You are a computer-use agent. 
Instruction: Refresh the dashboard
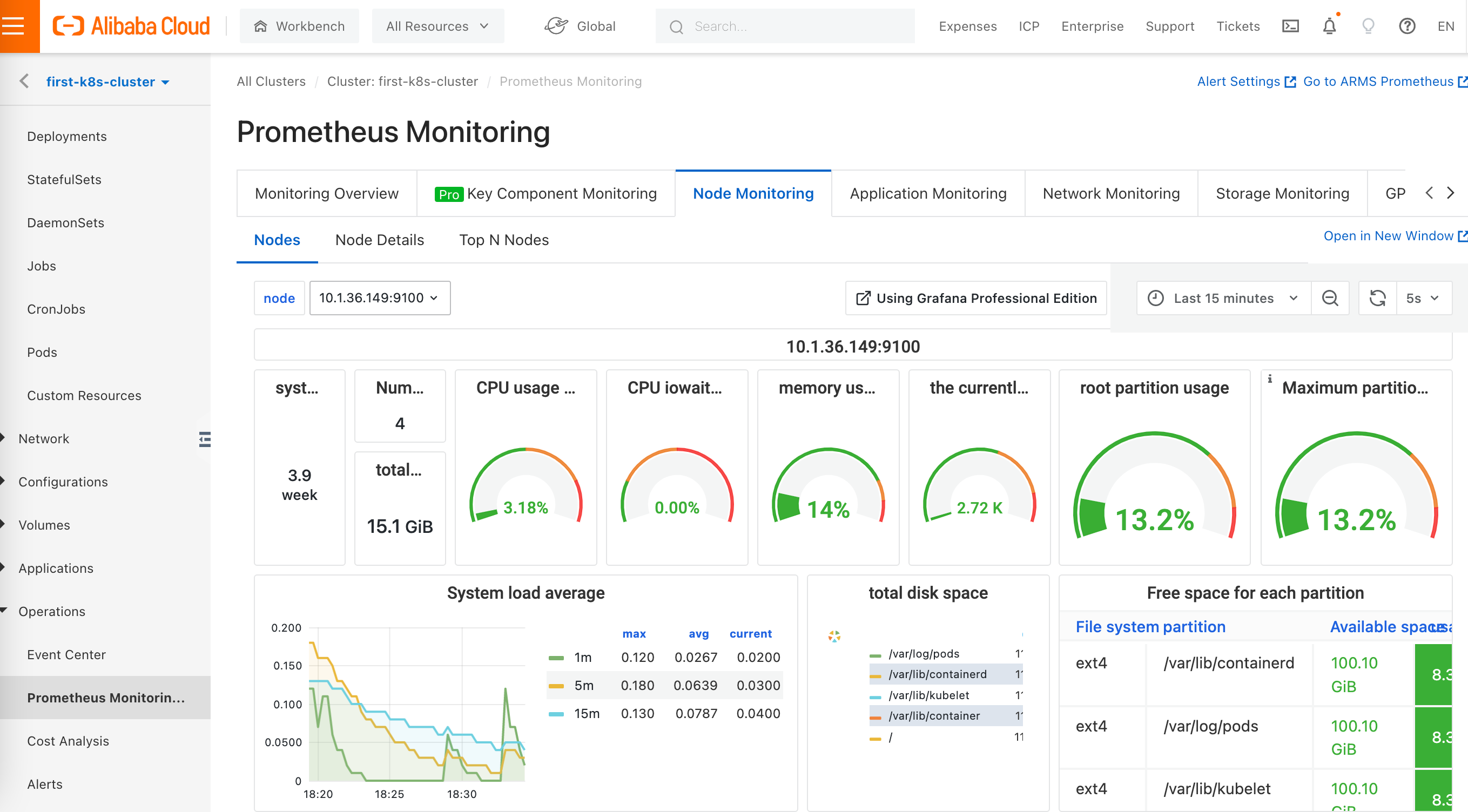coord(1377,298)
